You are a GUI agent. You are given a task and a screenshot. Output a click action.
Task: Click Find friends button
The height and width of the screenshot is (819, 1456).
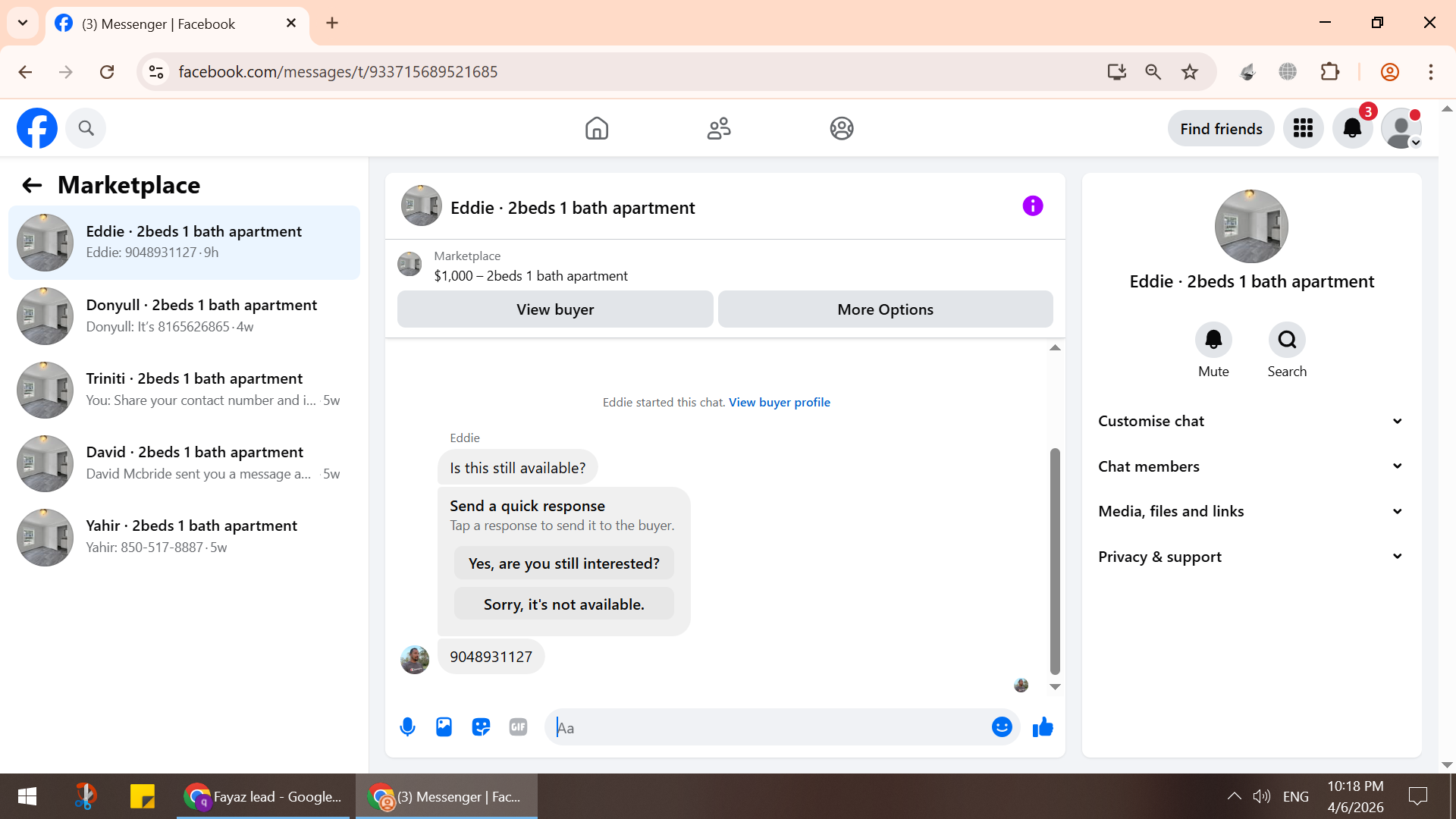[x=1221, y=129]
